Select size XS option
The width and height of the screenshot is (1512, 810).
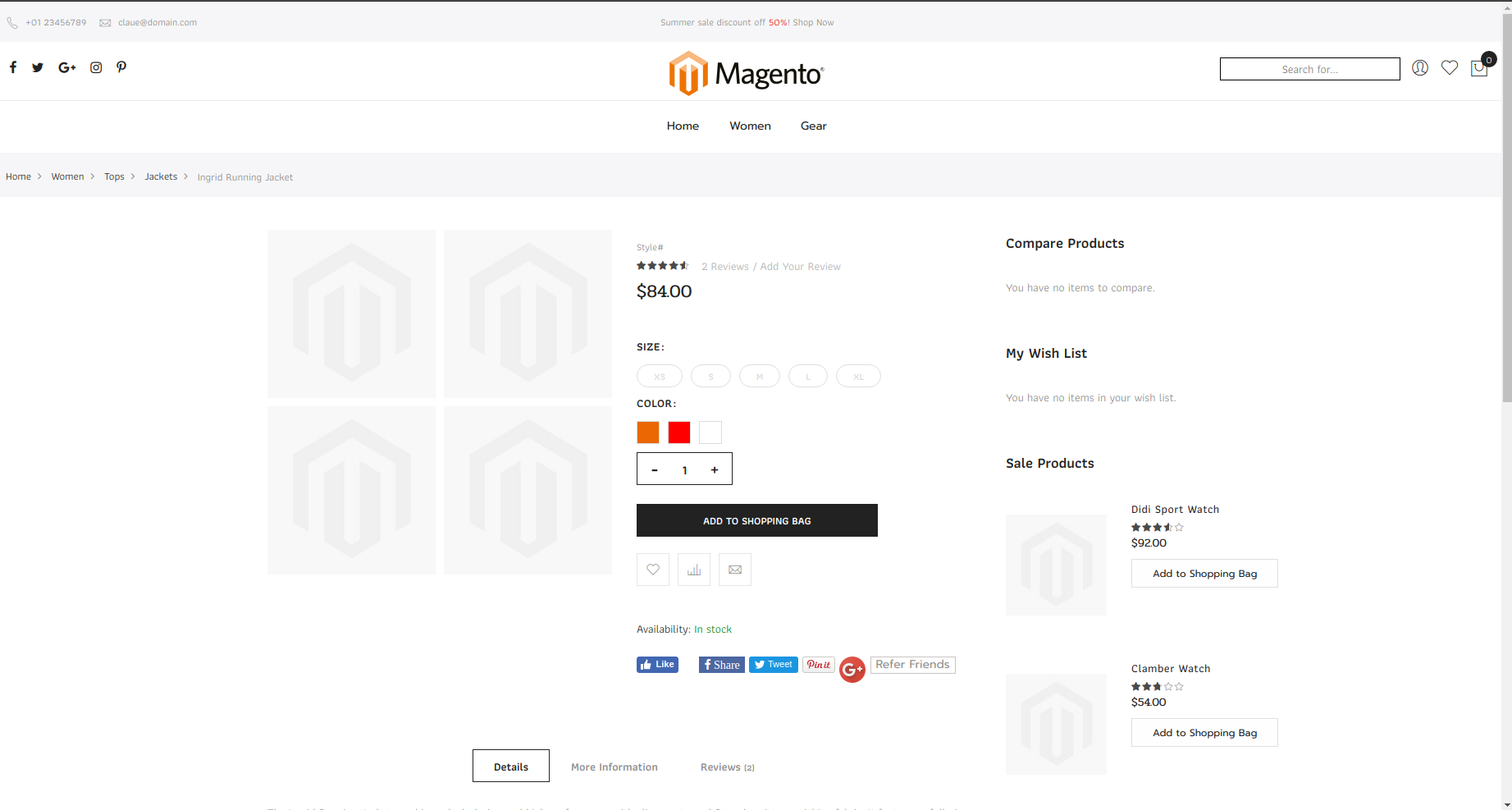660,377
